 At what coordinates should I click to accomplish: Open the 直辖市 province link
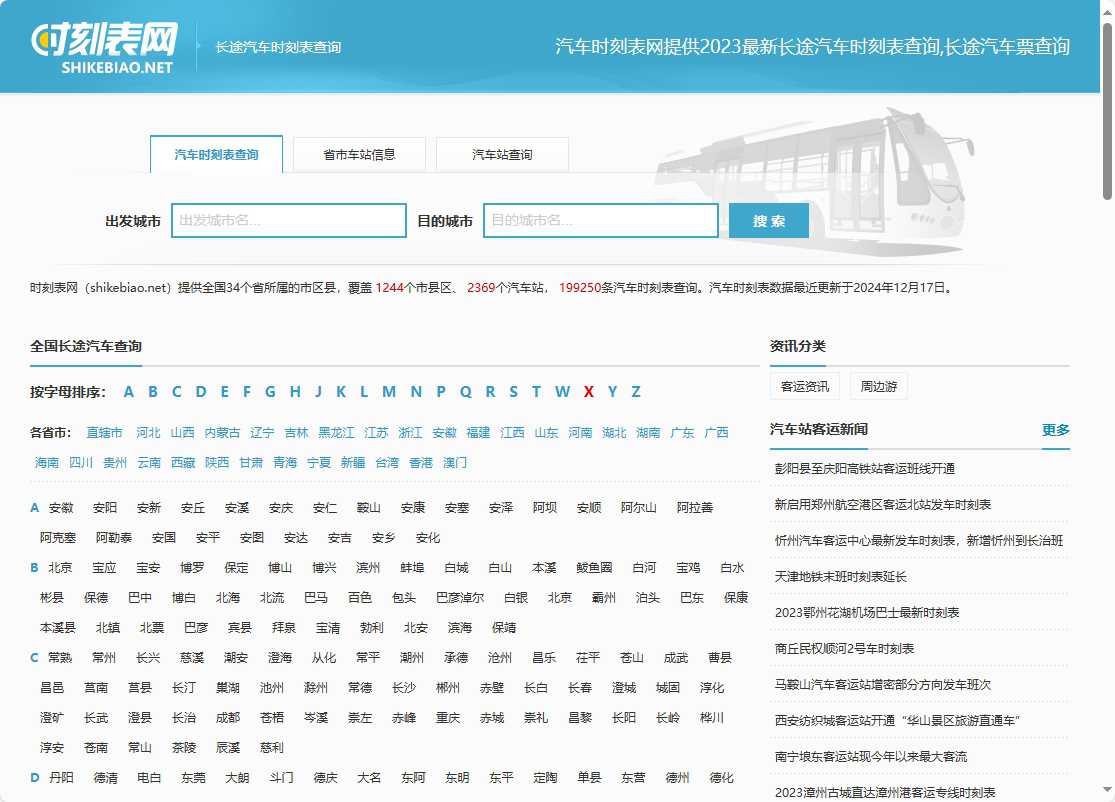[x=104, y=433]
